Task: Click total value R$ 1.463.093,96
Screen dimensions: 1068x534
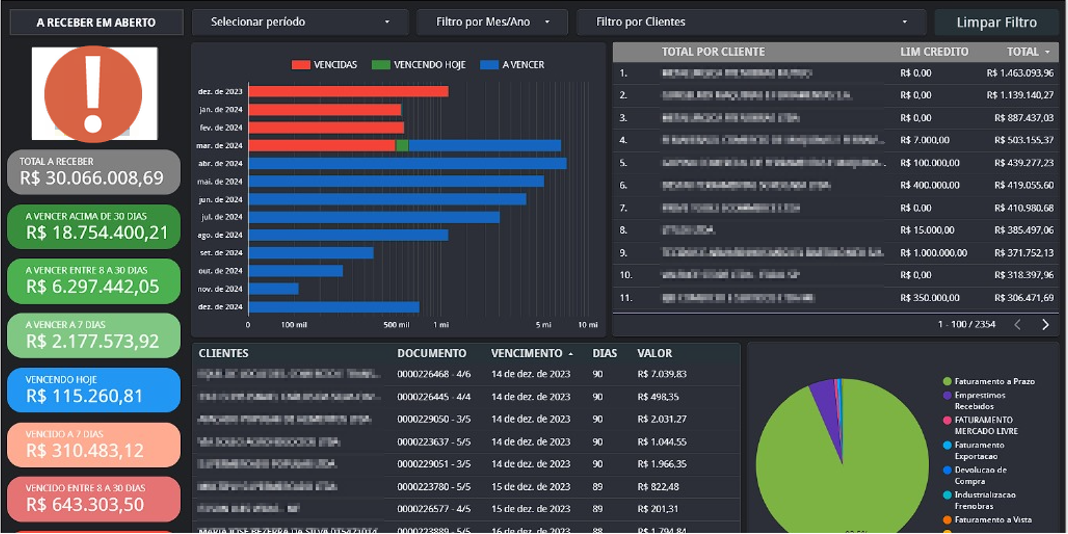Action: pyautogui.click(x=1020, y=72)
